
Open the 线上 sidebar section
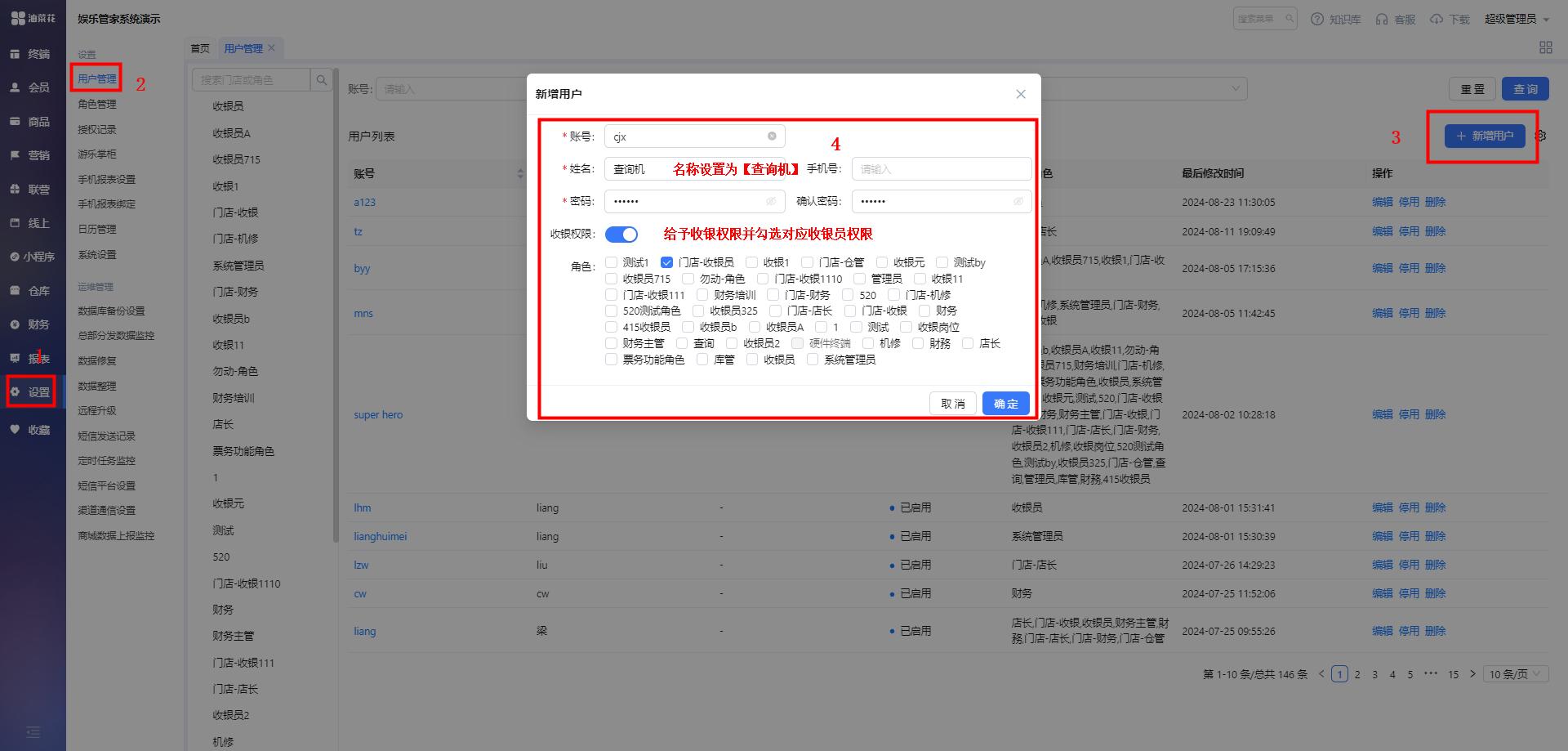pos(31,222)
